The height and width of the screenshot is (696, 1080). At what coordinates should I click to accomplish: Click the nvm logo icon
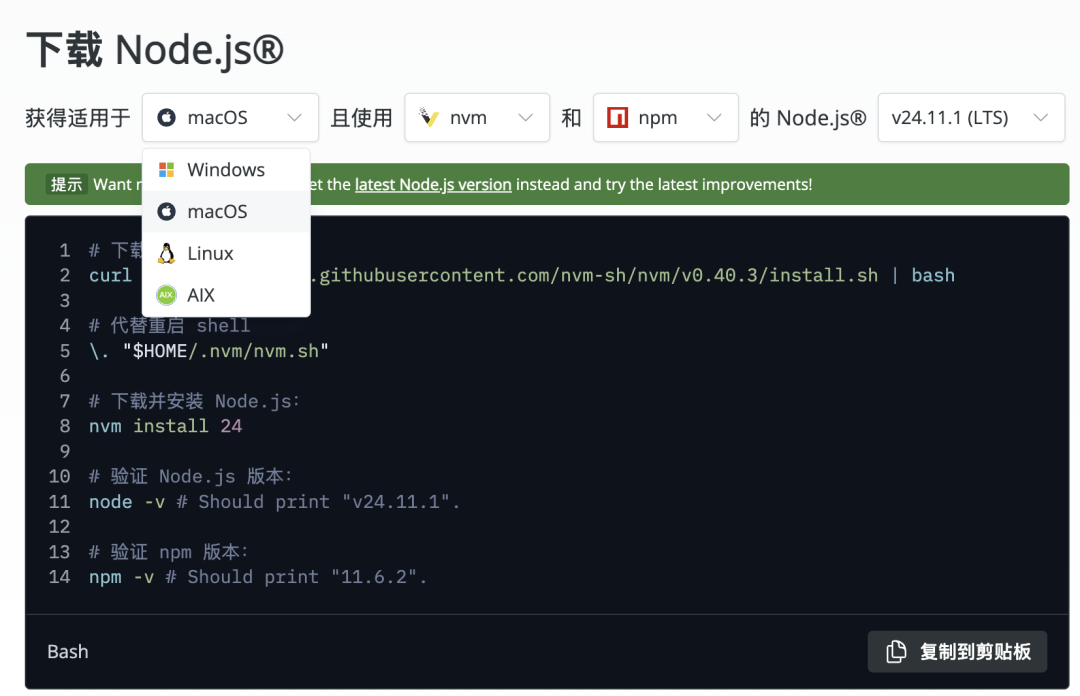[428, 118]
